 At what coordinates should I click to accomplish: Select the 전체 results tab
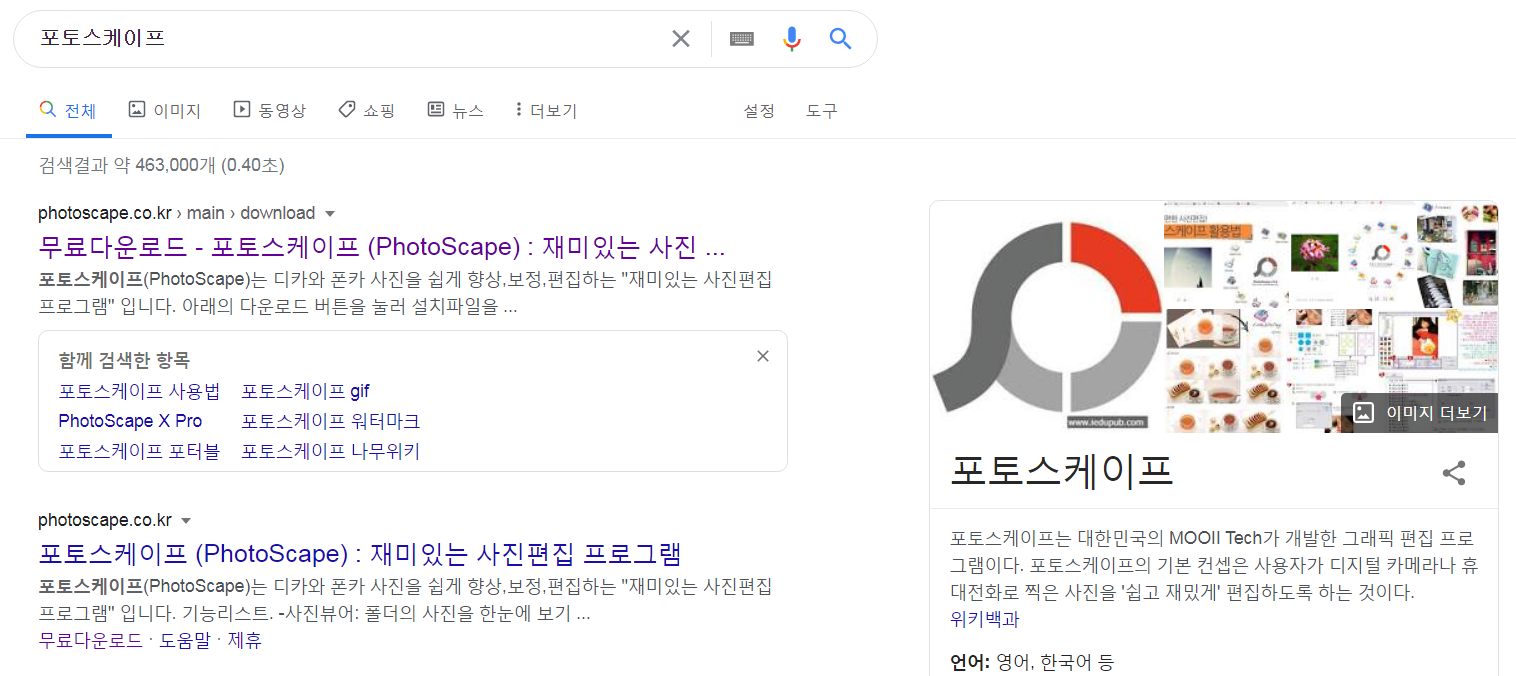pyautogui.click(x=68, y=110)
